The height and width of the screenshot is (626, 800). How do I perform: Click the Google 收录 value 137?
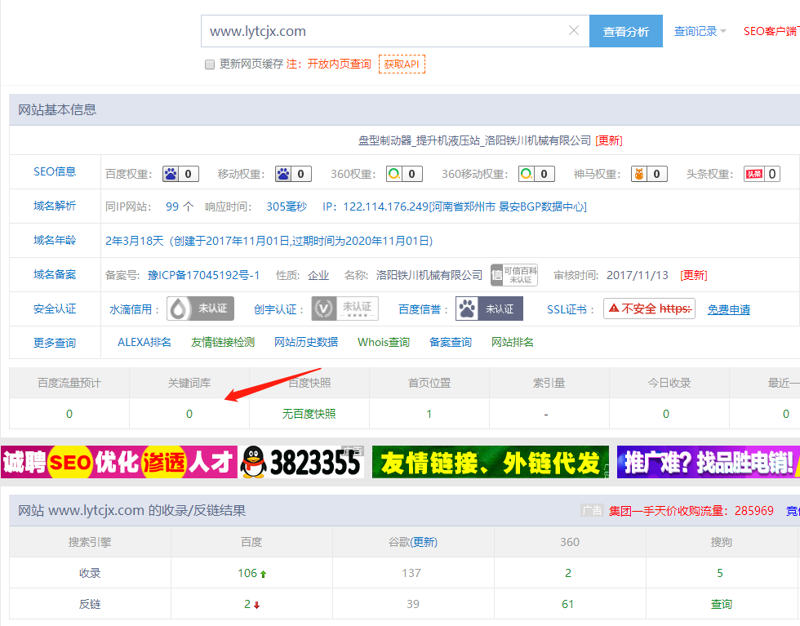(x=411, y=573)
